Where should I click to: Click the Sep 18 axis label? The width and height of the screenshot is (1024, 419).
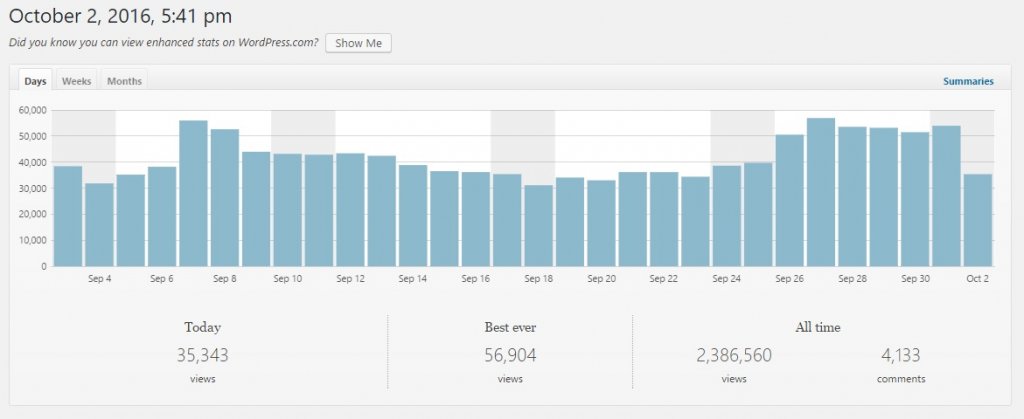click(x=538, y=279)
